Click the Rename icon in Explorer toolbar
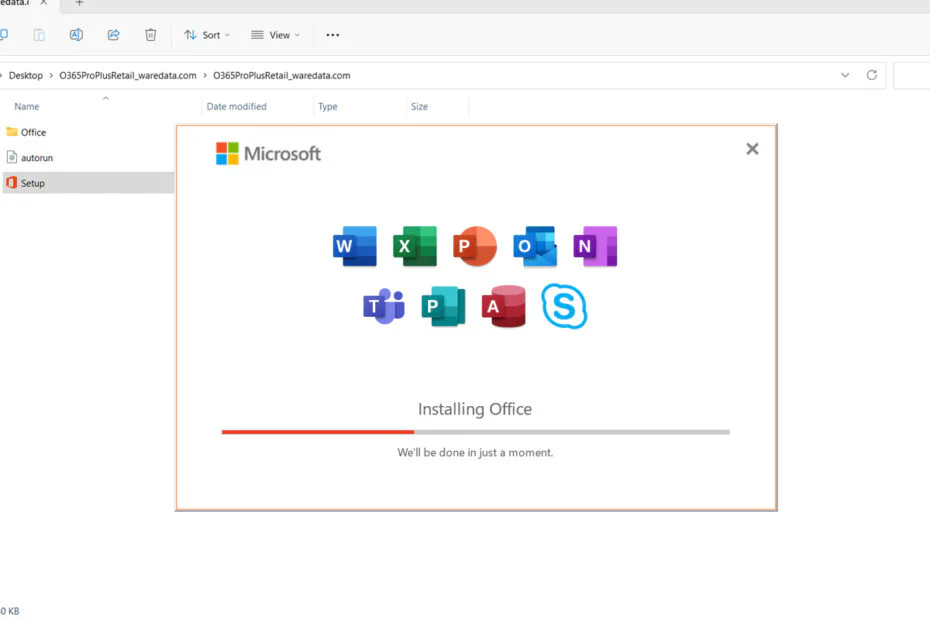 [x=76, y=35]
